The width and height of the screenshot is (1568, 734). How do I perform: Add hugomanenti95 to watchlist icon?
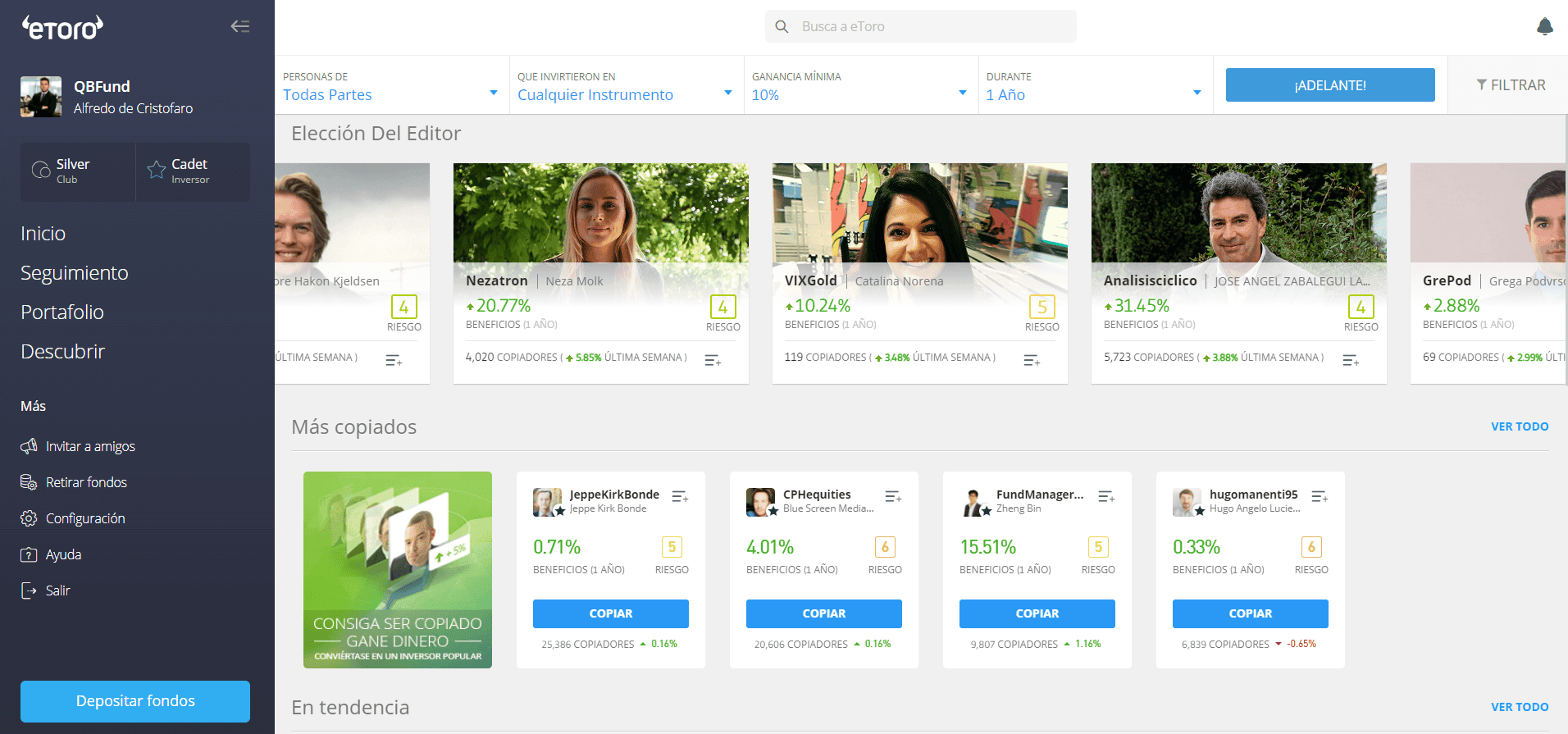click(x=1320, y=496)
